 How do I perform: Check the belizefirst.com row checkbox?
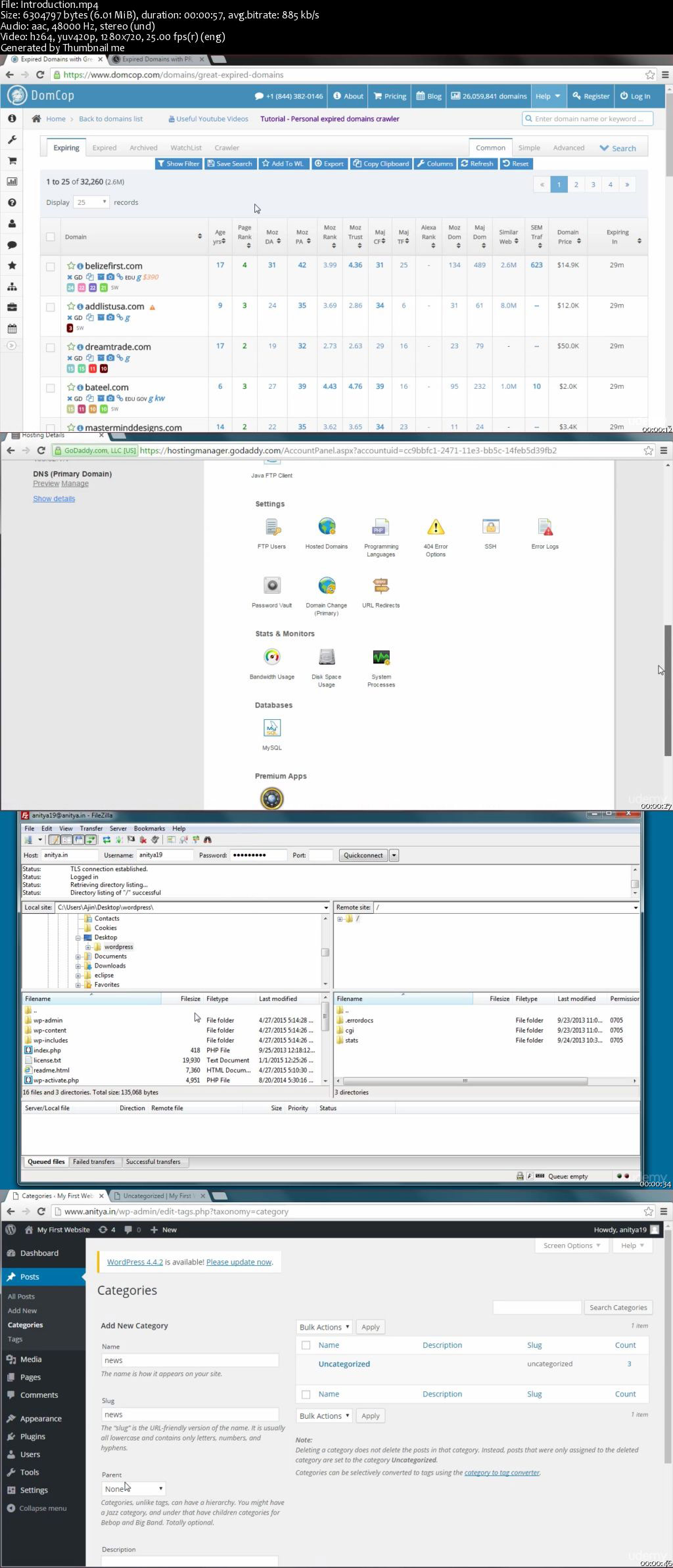click(x=51, y=267)
